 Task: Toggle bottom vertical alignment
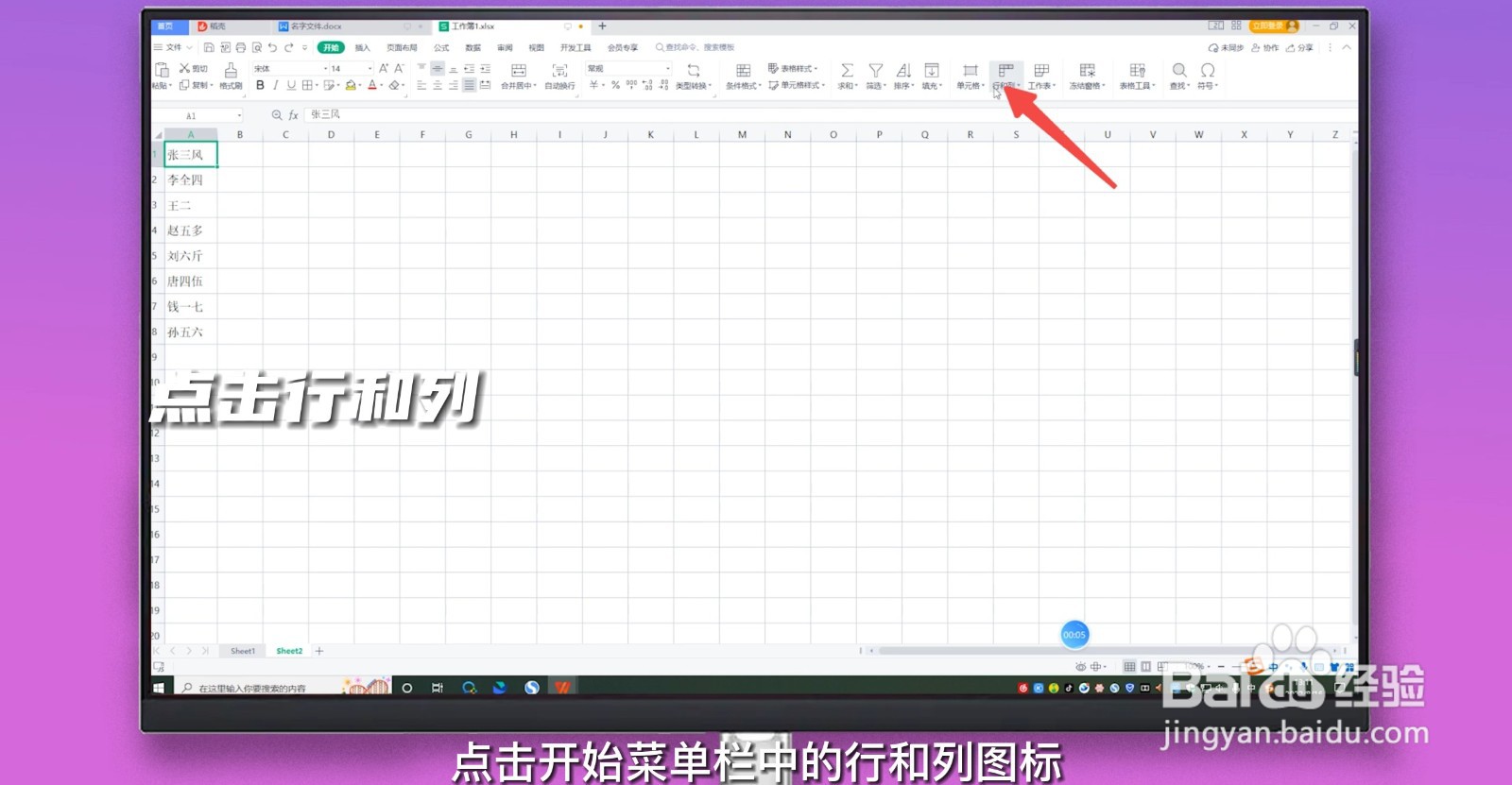tap(454, 69)
